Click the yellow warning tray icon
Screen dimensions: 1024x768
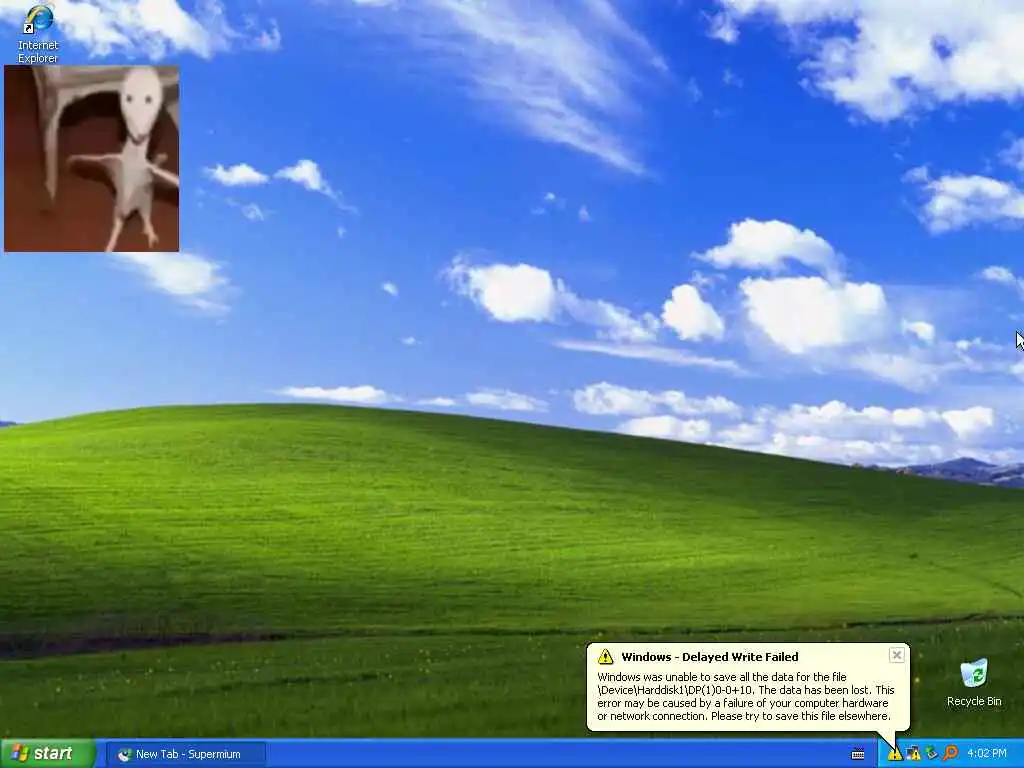pos(895,754)
